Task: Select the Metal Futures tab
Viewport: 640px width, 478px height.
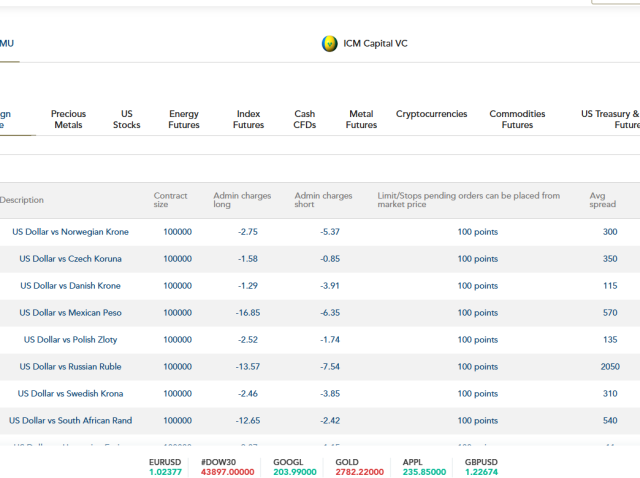Action: click(x=361, y=120)
